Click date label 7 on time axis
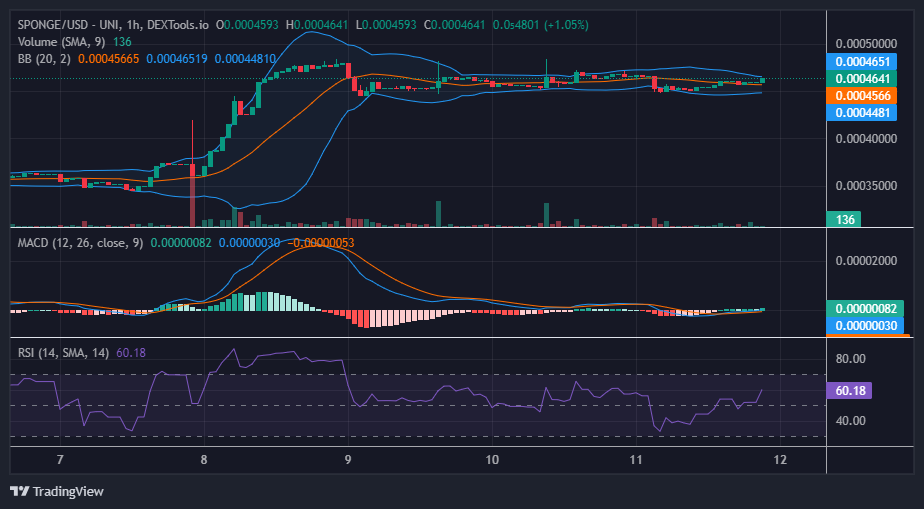Screen dimensions: 924x509 pos(60,460)
